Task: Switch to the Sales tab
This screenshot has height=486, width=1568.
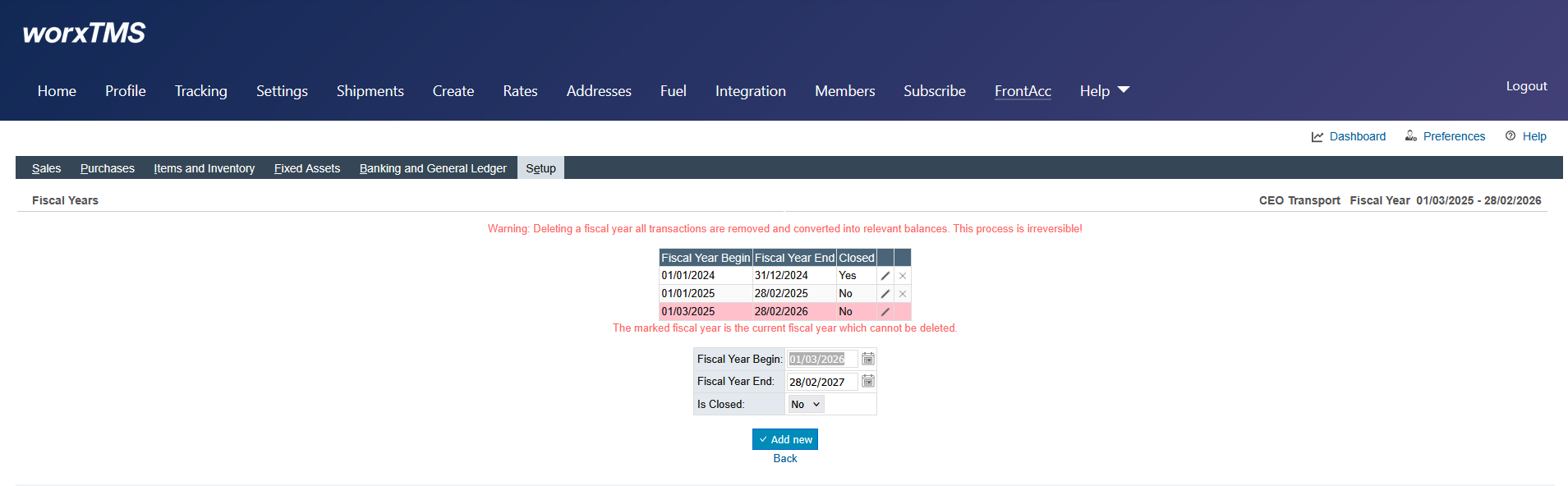Action: [x=46, y=168]
